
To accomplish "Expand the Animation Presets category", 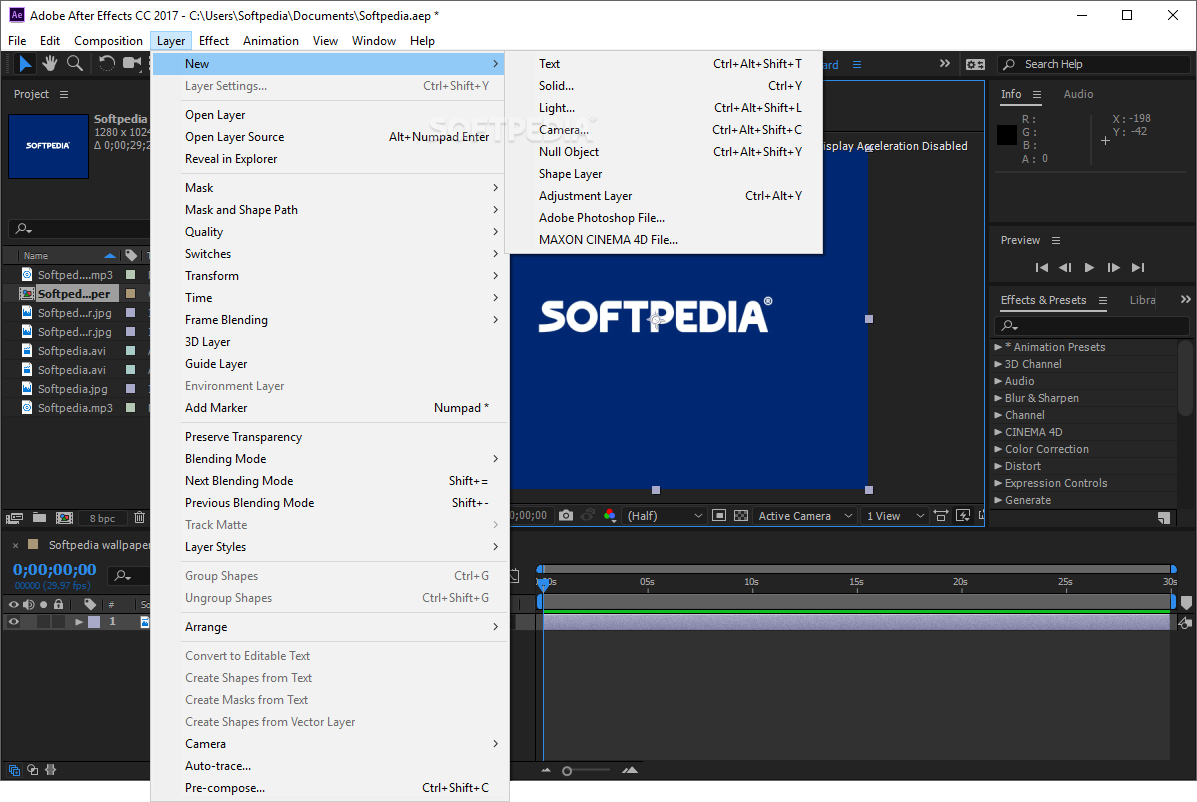I will click(x=999, y=347).
